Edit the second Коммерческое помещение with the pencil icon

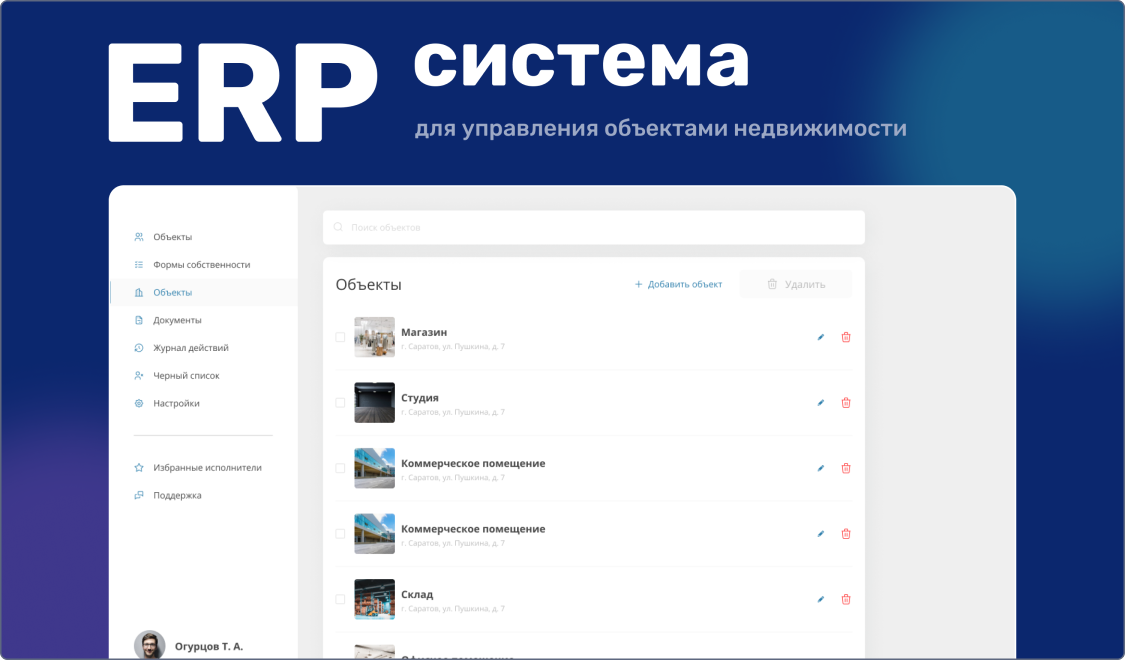[821, 534]
